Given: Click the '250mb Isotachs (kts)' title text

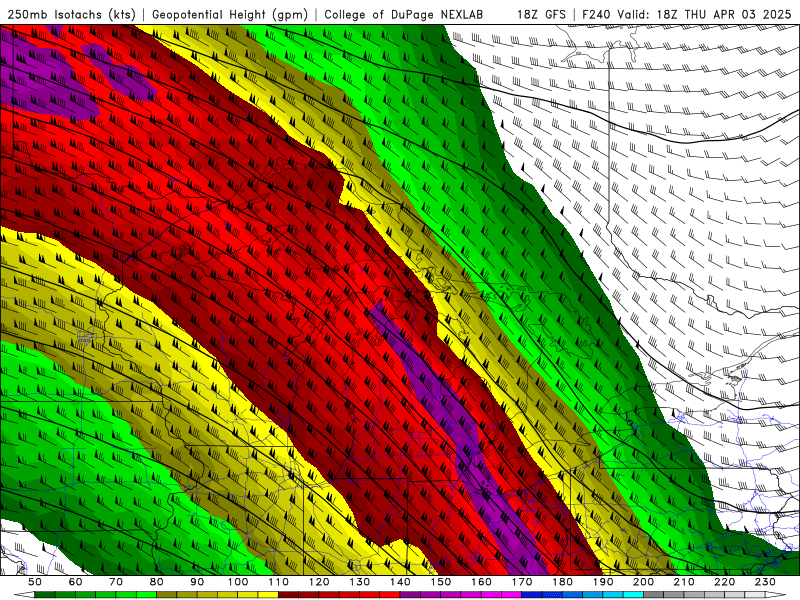Looking at the screenshot, I should point(72,15).
